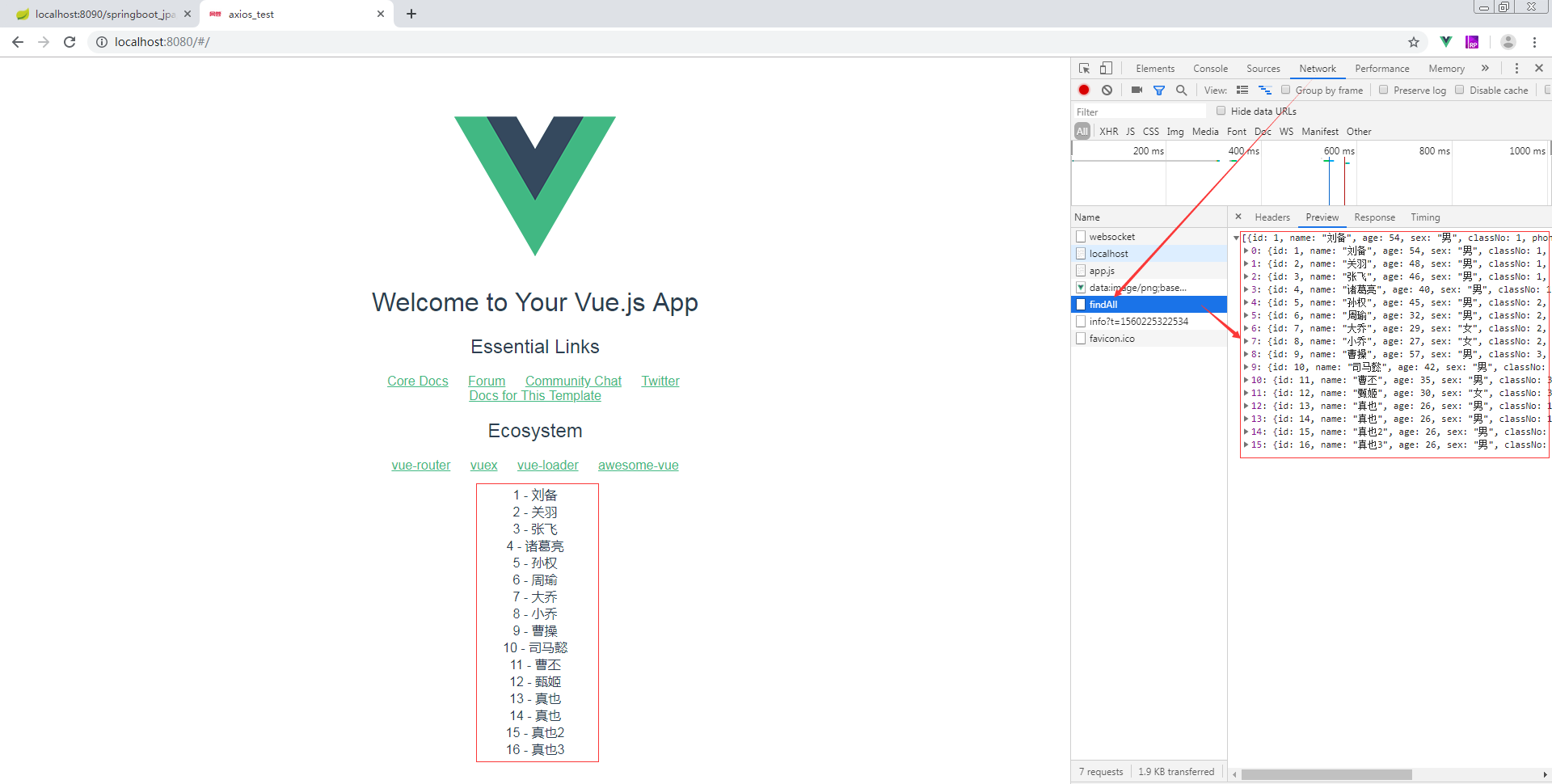Close the DevTools panel
Screen dimensions: 1552x784
[x=1539, y=69]
